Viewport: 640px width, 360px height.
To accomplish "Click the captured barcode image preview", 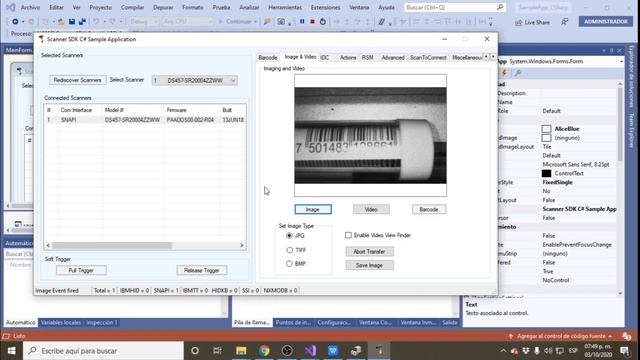I will click(370, 136).
